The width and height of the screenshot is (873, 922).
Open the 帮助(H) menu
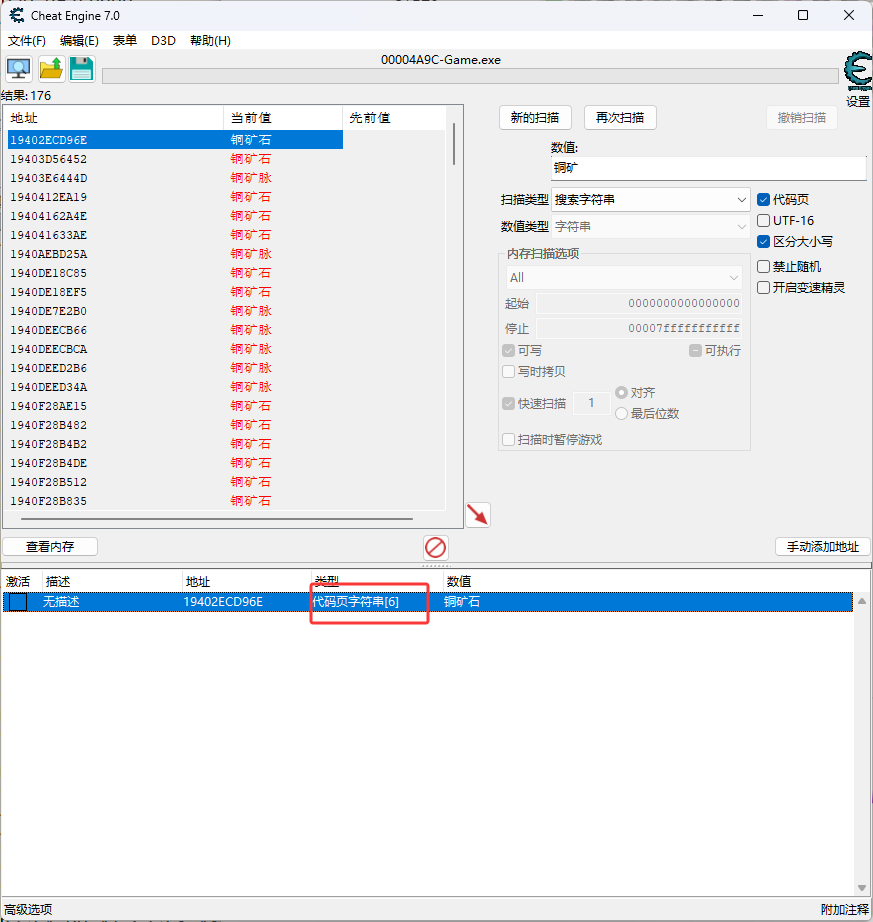(x=210, y=41)
